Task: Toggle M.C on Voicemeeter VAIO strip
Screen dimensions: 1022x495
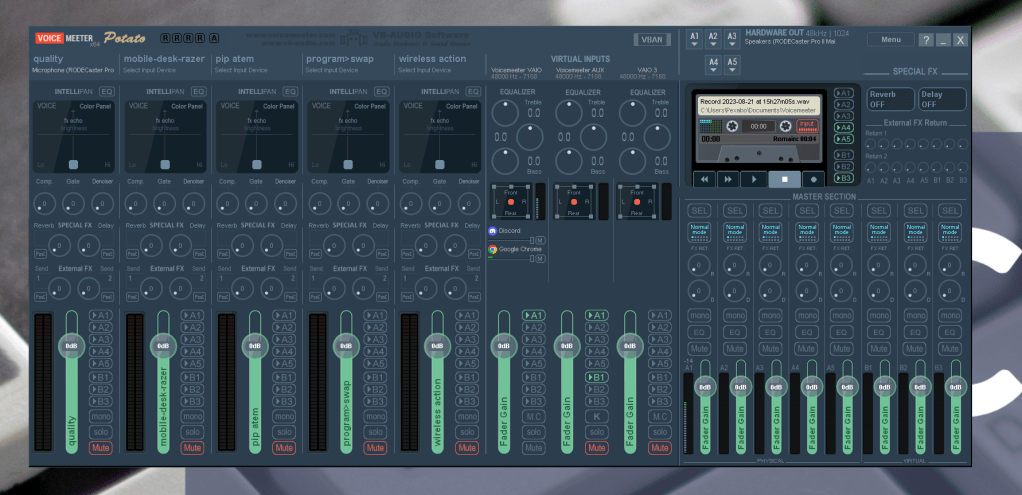Action: click(x=533, y=417)
